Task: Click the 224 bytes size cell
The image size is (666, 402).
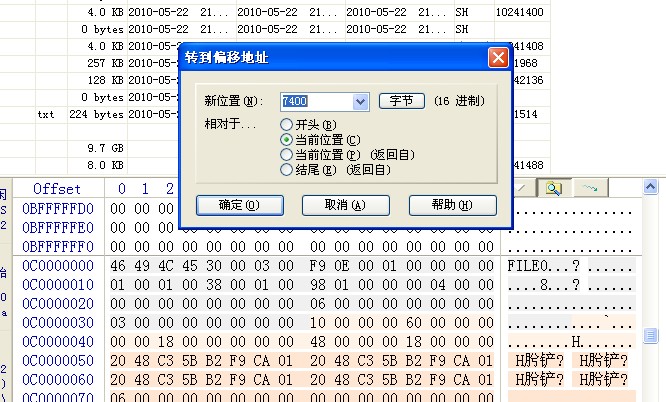Action: tap(96, 114)
